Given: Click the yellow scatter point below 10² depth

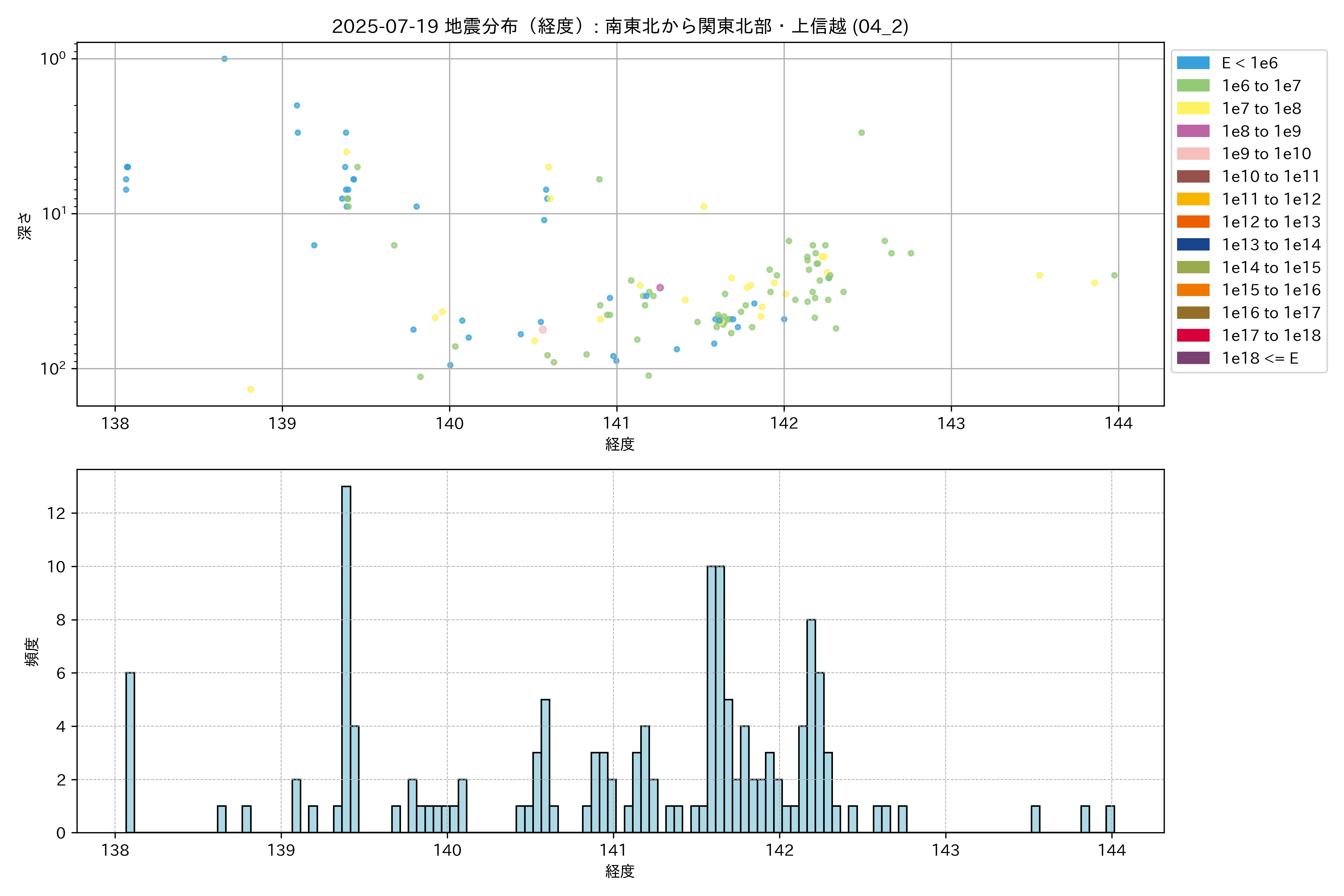Looking at the screenshot, I should click(x=250, y=389).
